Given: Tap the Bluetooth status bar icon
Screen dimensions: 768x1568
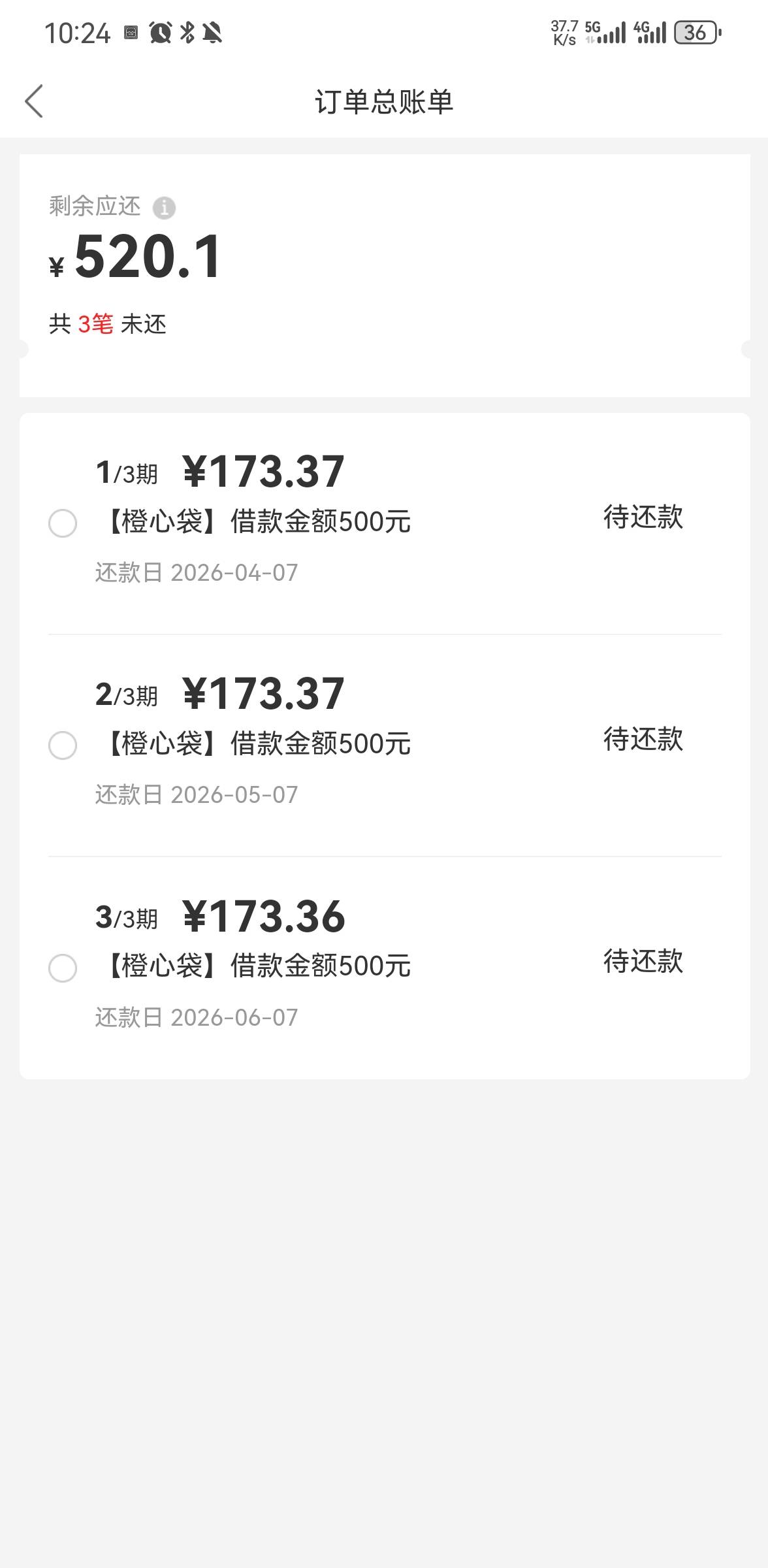Looking at the screenshot, I should coord(187,32).
